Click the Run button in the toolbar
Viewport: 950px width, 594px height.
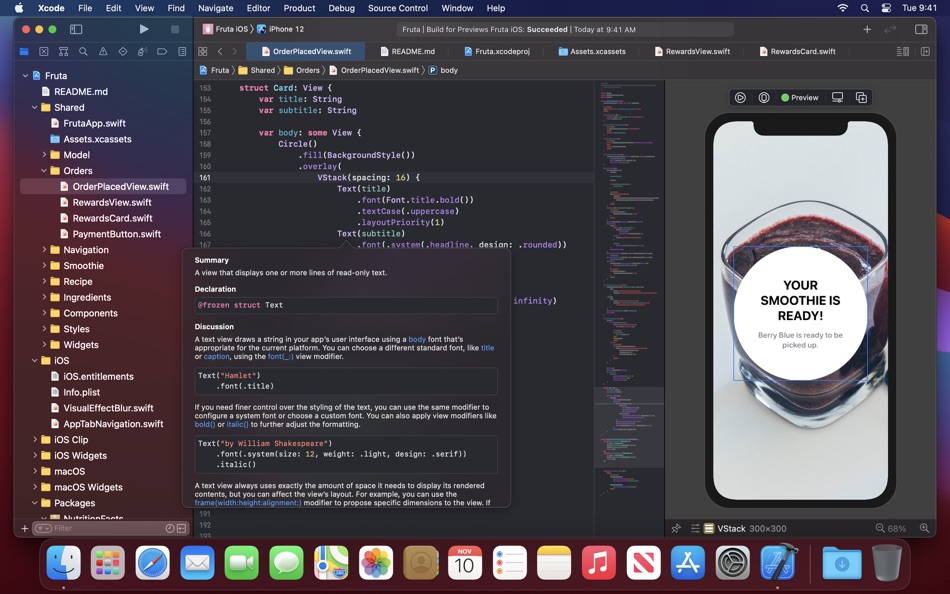point(143,29)
